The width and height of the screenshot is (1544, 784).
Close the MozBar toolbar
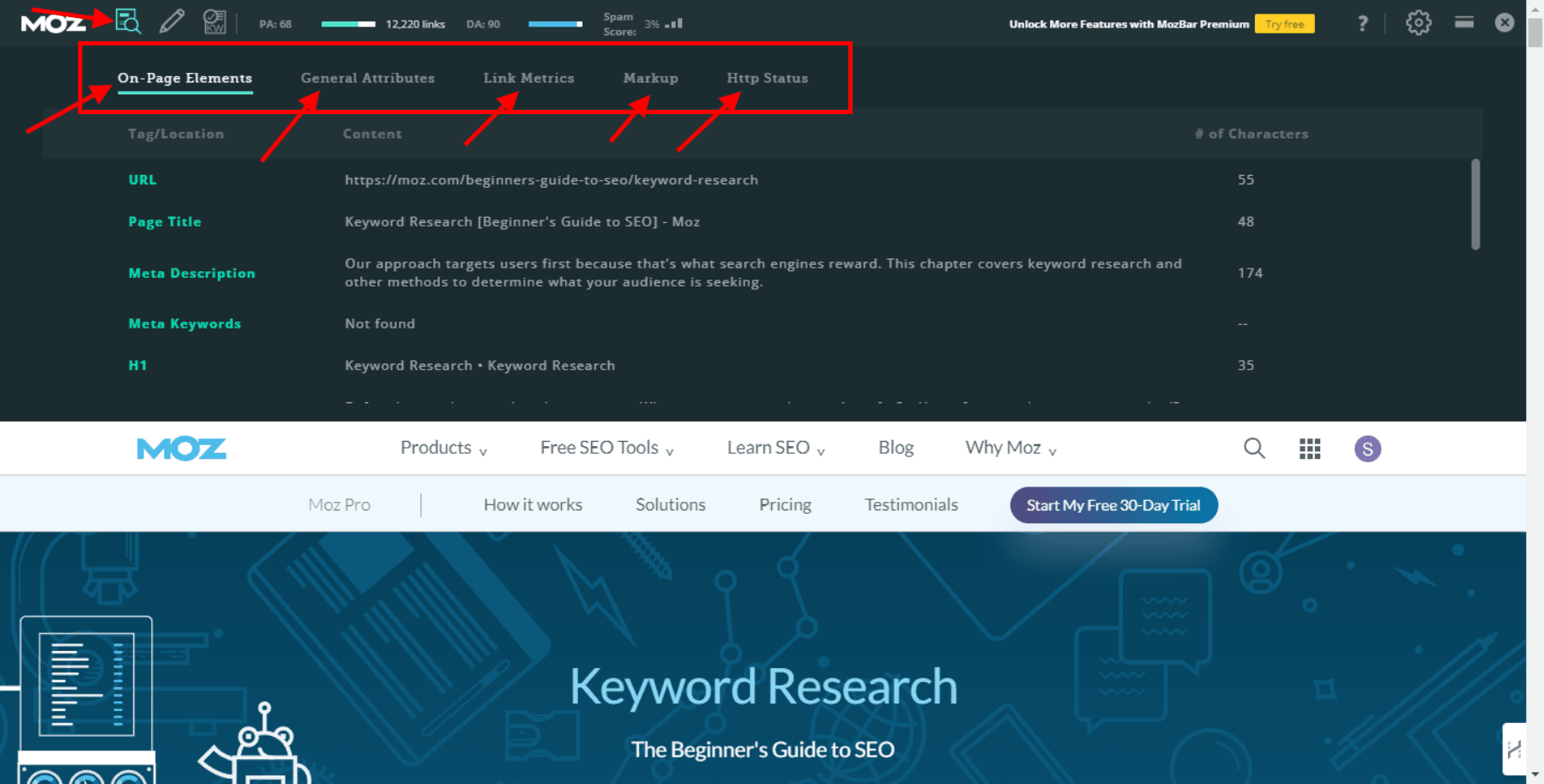pos(1505,22)
